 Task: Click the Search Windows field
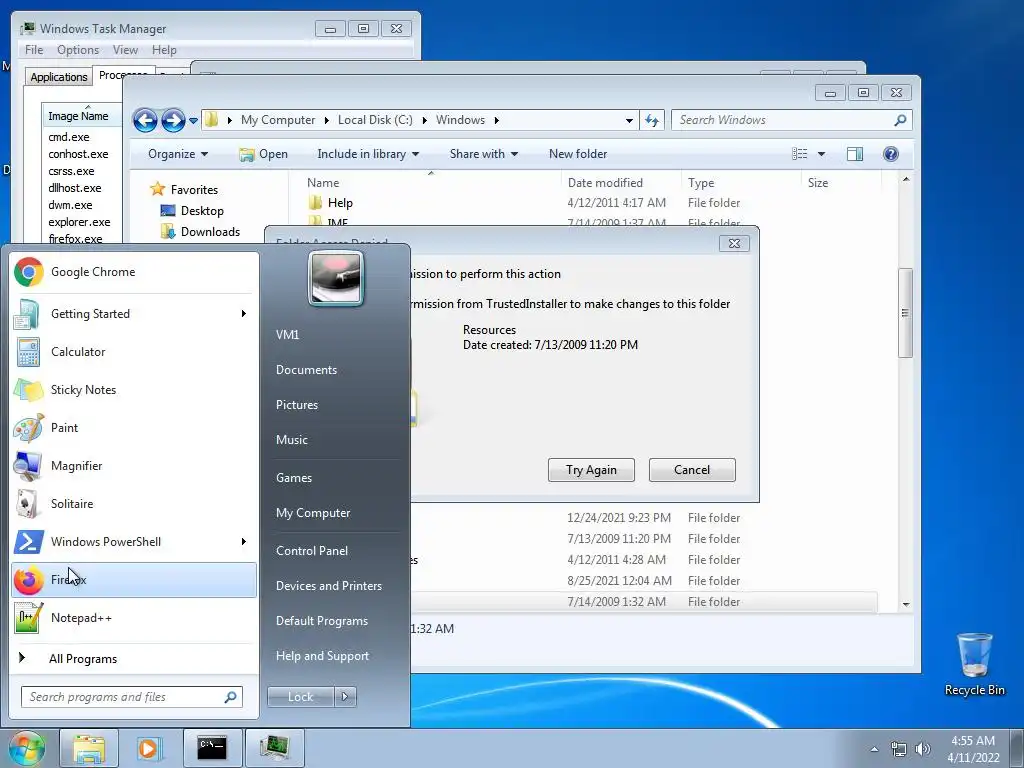pyautogui.click(x=792, y=120)
